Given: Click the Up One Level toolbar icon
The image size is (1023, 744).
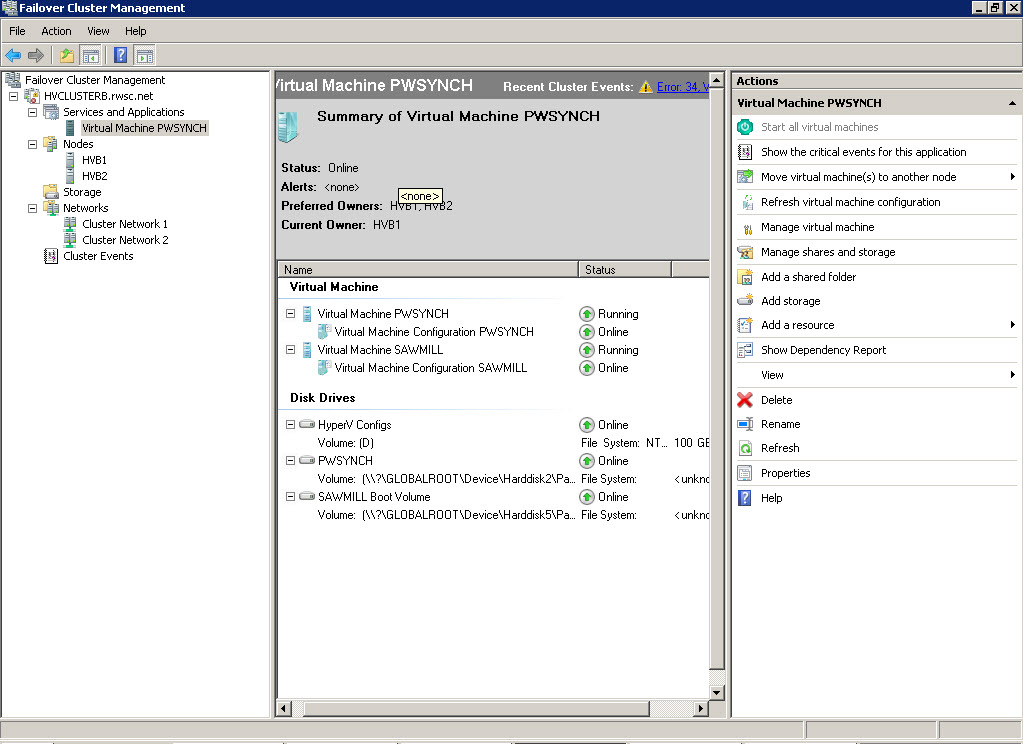Looking at the screenshot, I should coord(67,56).
